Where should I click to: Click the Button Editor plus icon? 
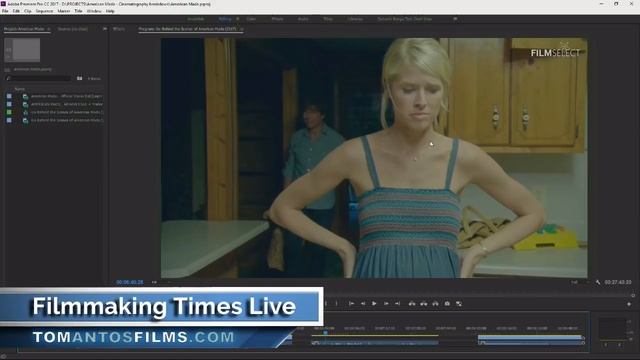629,304
